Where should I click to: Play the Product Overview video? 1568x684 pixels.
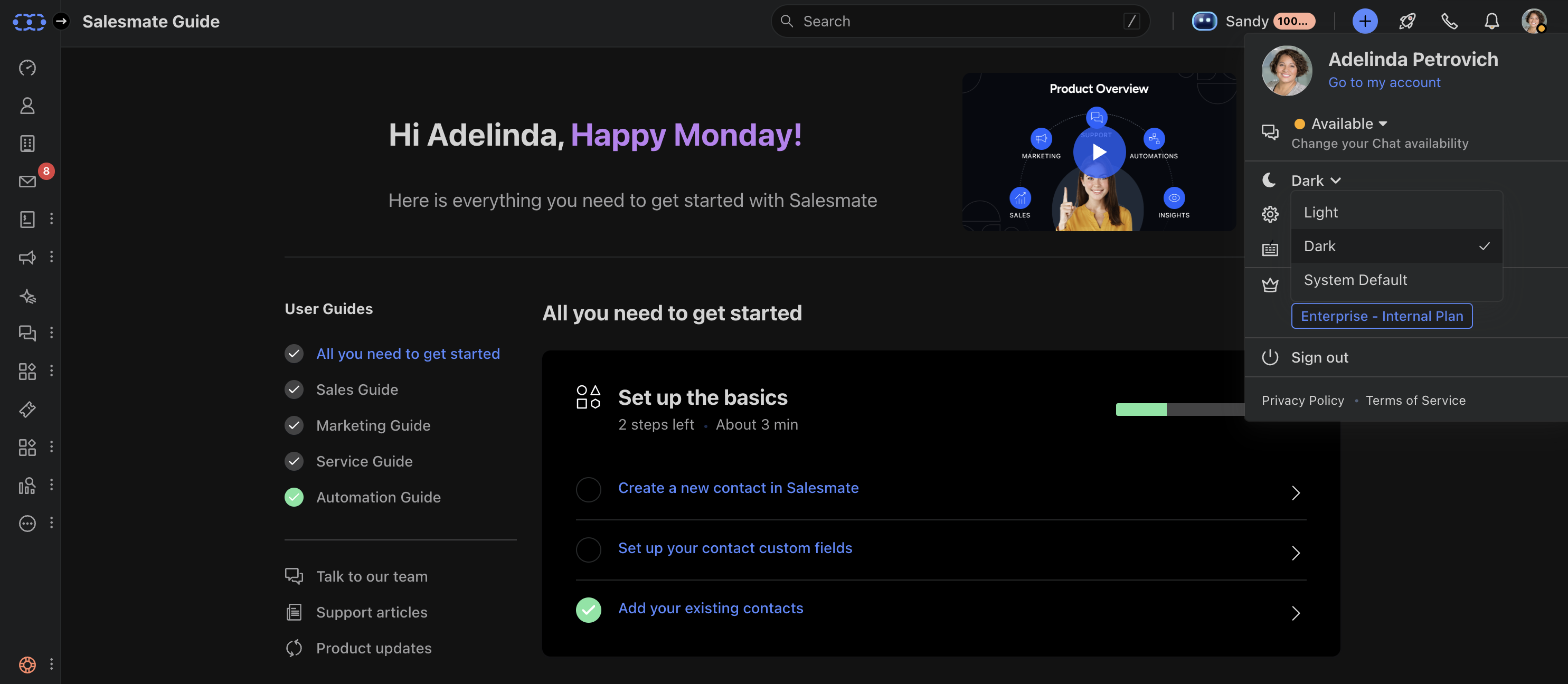[x=1099, y=151]
